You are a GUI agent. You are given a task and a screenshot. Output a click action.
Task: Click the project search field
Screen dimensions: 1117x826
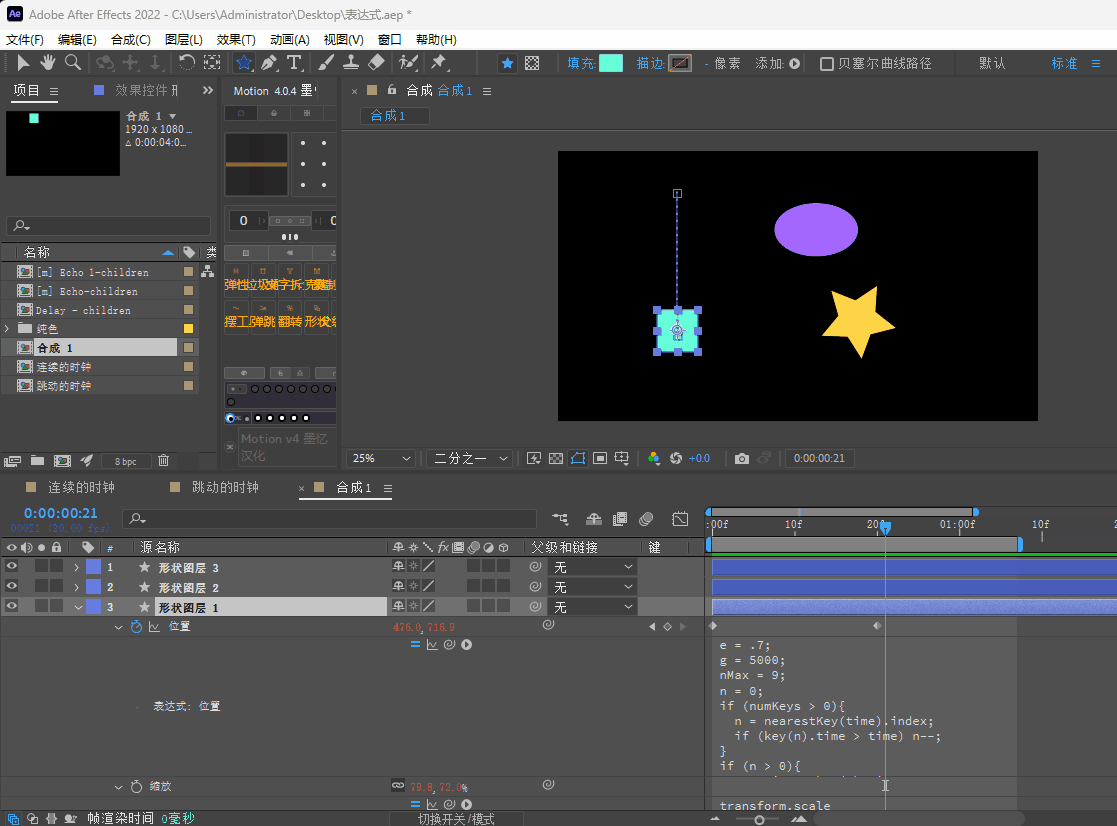click(x=110, y=226)
